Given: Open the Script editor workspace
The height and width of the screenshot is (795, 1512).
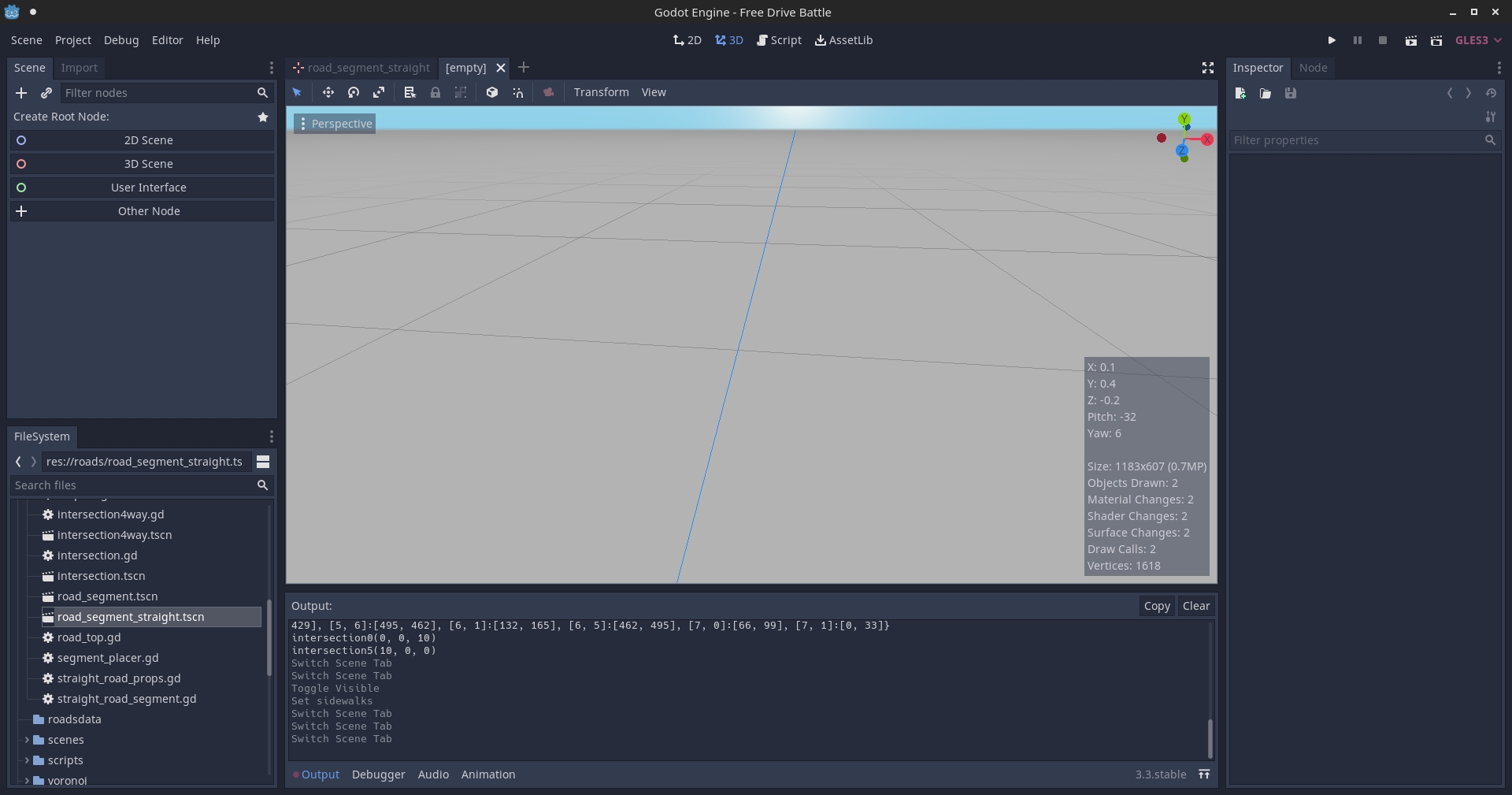Looking at the screenshot, I should click(779, 40).
